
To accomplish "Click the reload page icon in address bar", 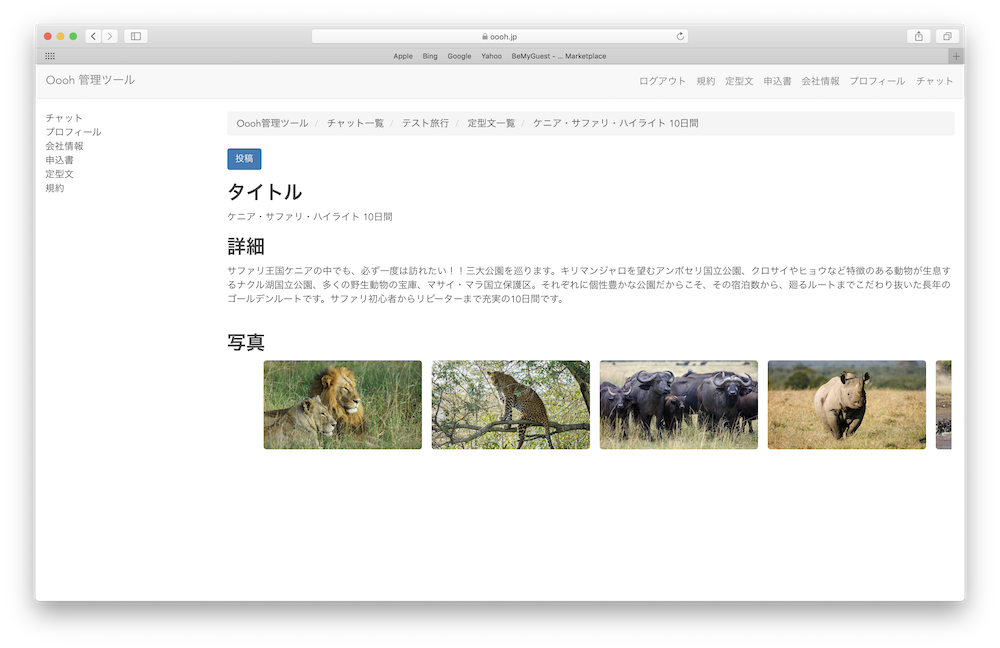I will click(680, 36).
